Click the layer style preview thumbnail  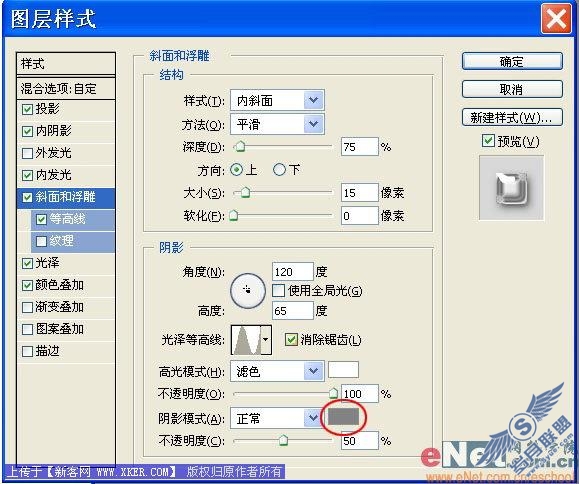[511, 188]
